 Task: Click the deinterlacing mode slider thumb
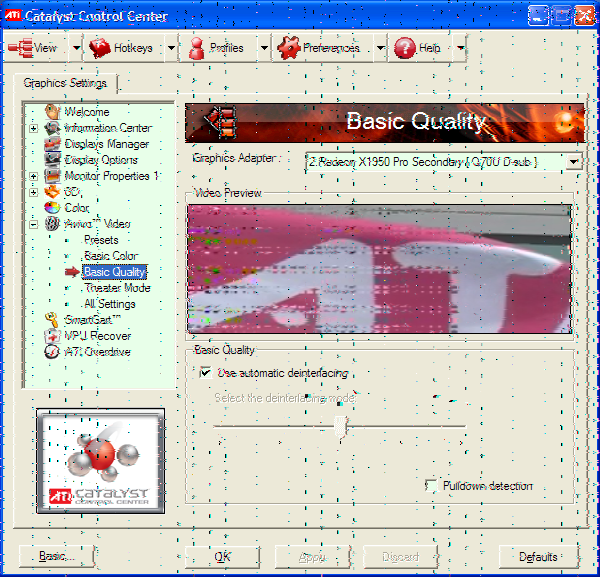340,426
